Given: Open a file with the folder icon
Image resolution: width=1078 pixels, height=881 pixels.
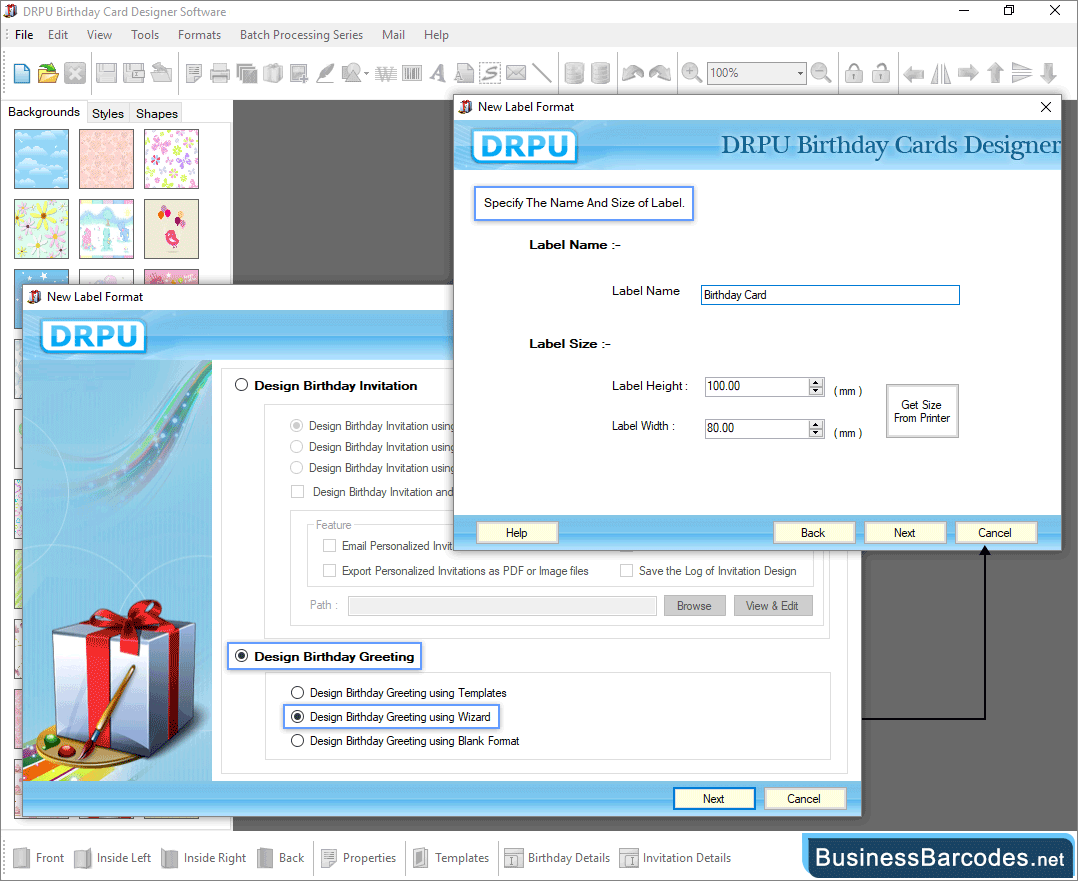Looking at the screenshot, I should click(48, 73).
